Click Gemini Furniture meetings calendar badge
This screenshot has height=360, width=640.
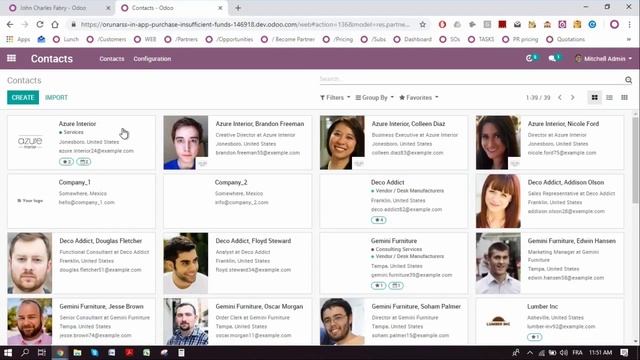[396, 285]
